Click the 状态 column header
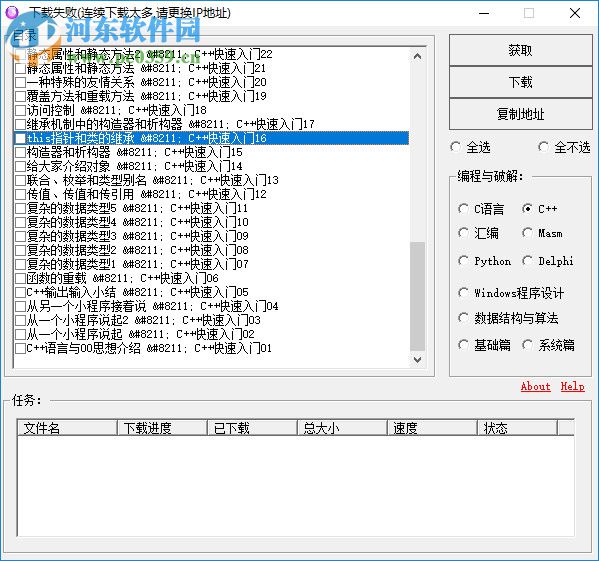 point(517,428)
